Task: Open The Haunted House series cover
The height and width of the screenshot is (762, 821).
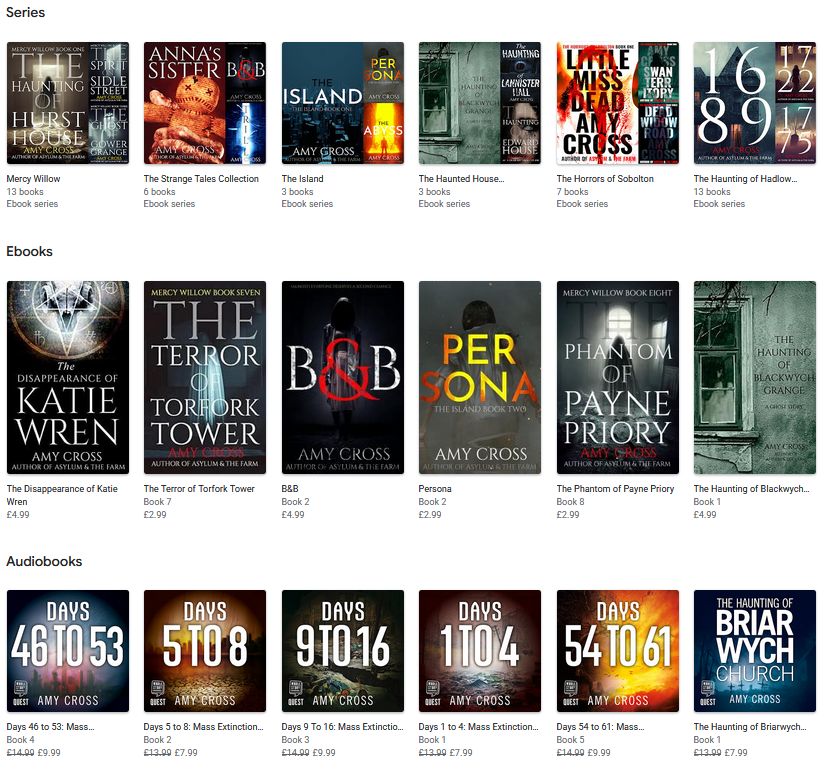Action: click(x=480, y=103)
